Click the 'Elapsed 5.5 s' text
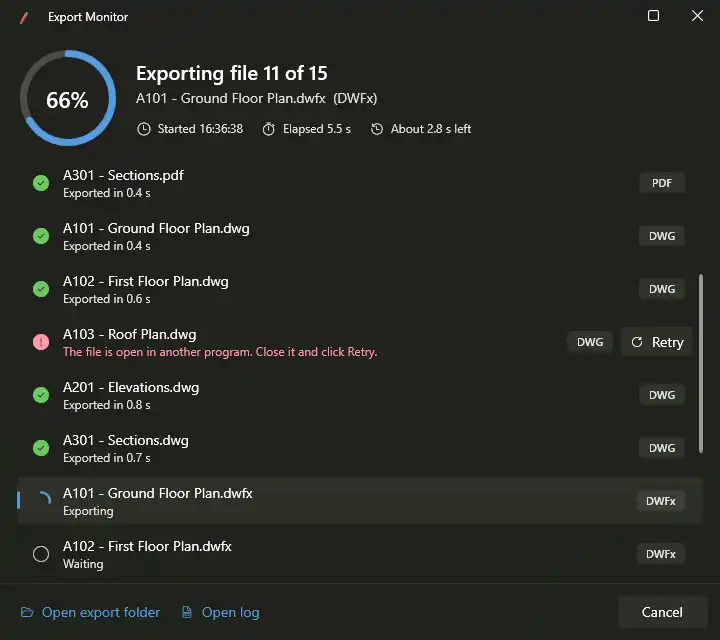This screenshot has height=640, width=720. point(317,129)
